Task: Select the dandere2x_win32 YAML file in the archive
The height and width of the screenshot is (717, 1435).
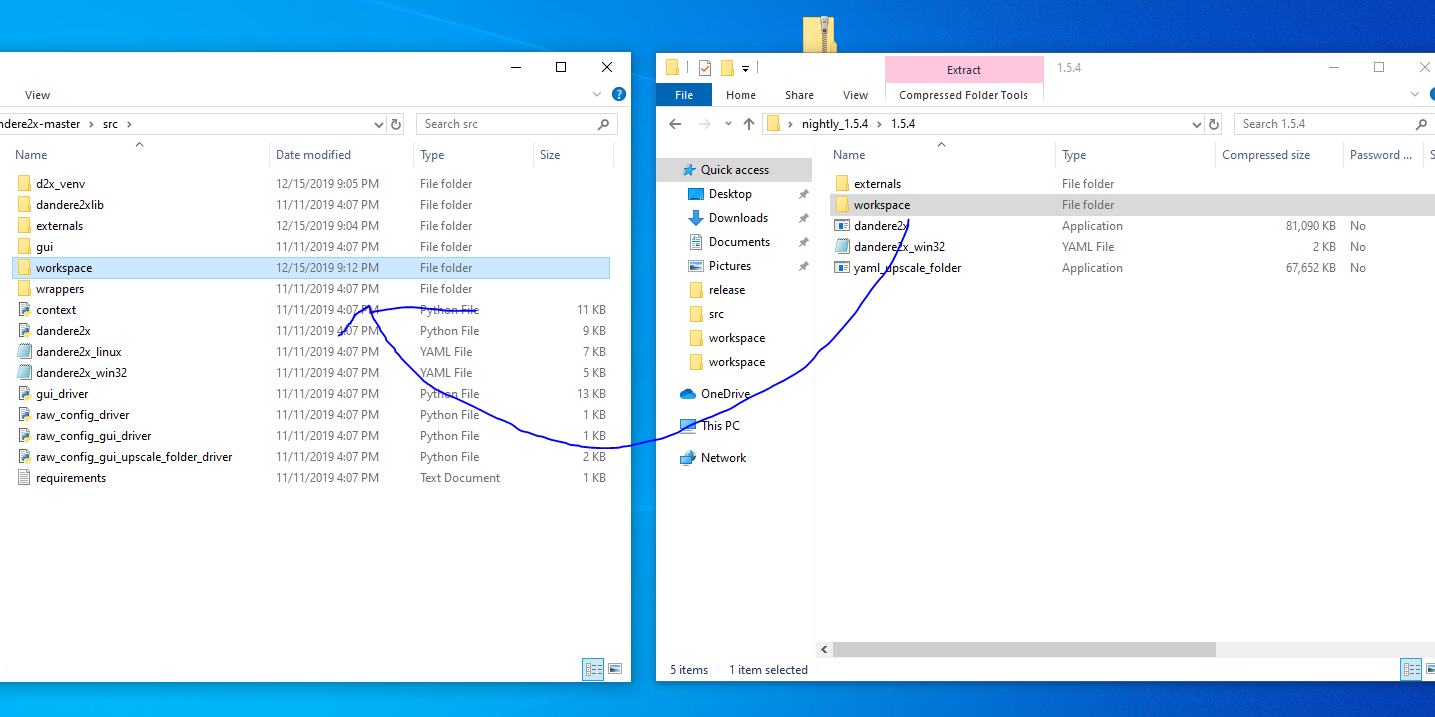Action: click(898, 246)
